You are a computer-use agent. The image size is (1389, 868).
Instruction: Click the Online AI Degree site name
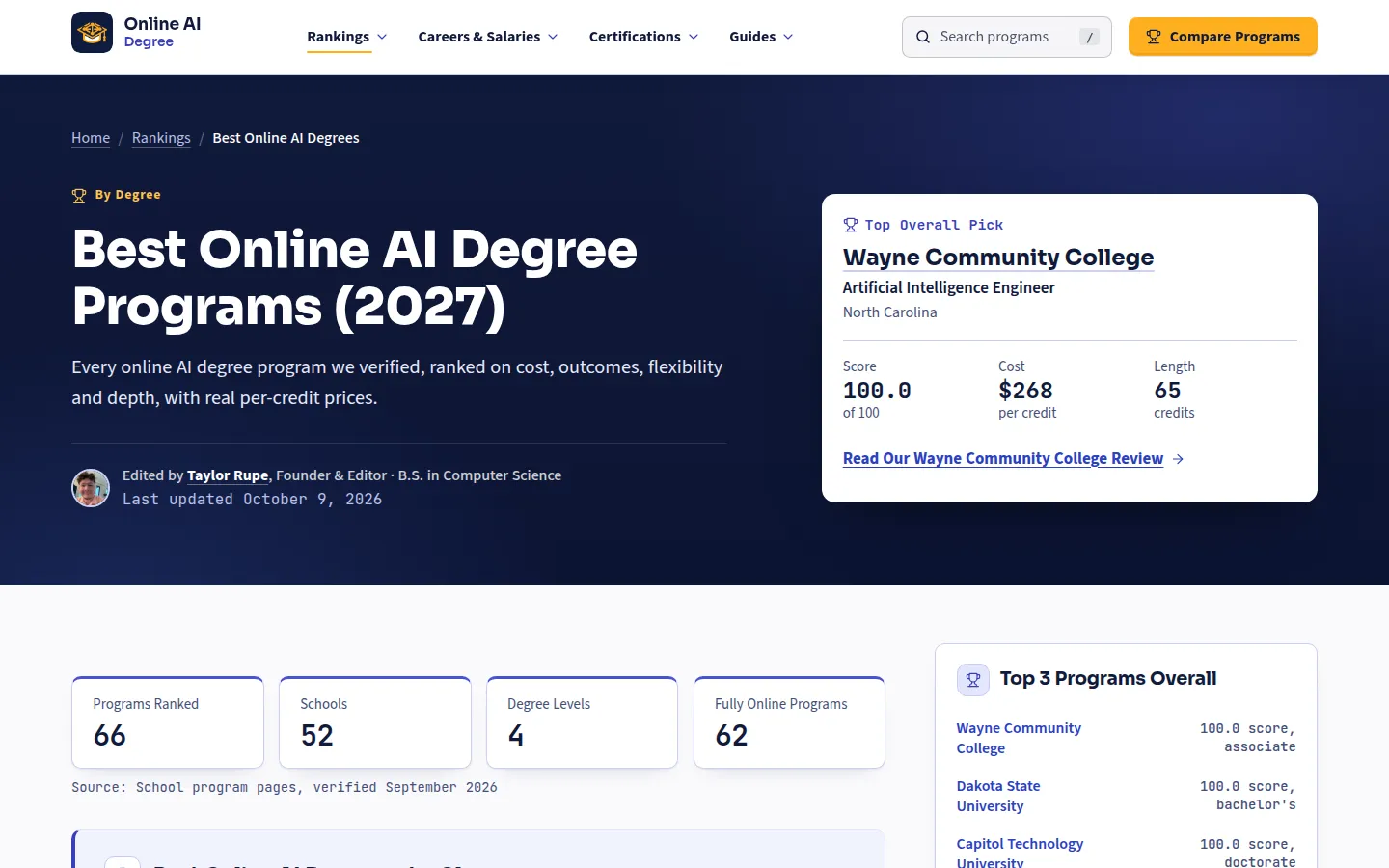[162, 32]
